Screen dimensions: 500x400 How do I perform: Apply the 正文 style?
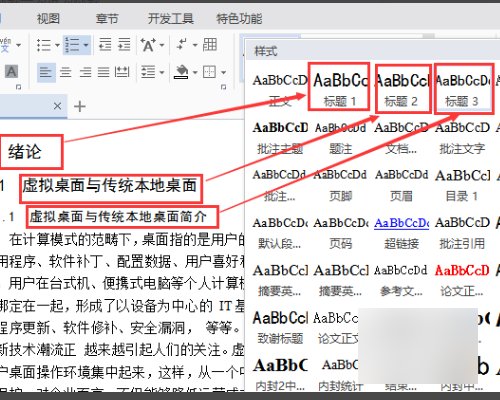[x=280, y=90]
